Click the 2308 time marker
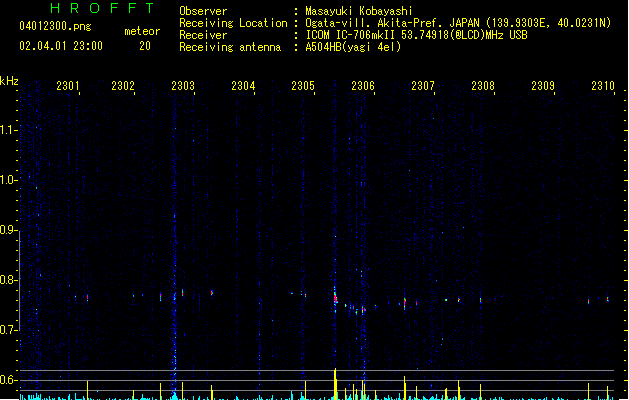 tap(483, 85)
